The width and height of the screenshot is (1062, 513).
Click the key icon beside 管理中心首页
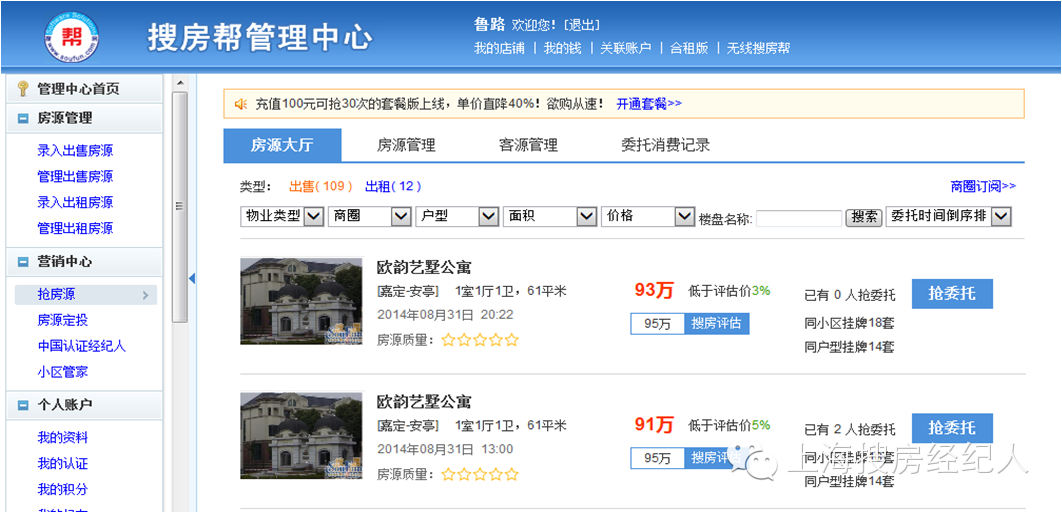click(x=23, y=89)
